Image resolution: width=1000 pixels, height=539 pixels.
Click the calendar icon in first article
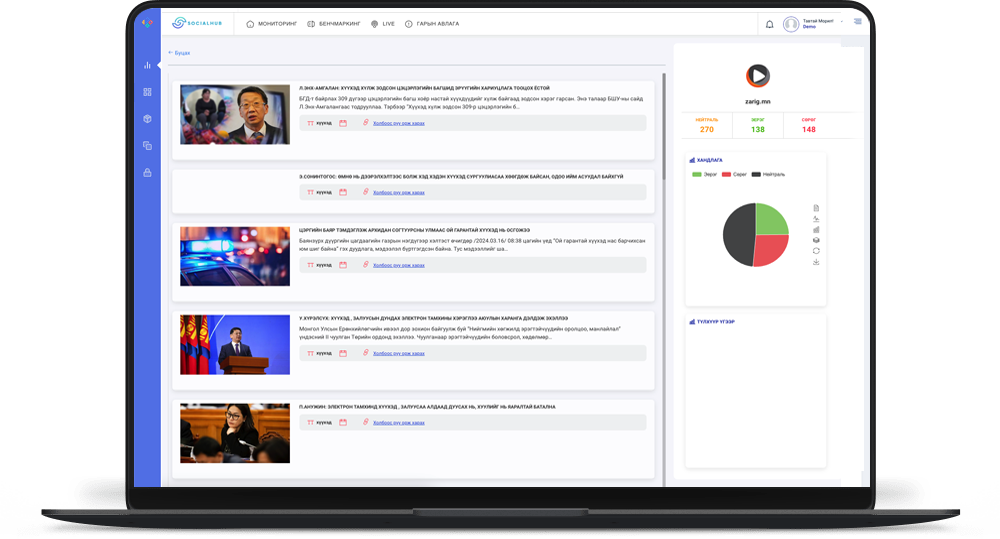click(343, 123)
